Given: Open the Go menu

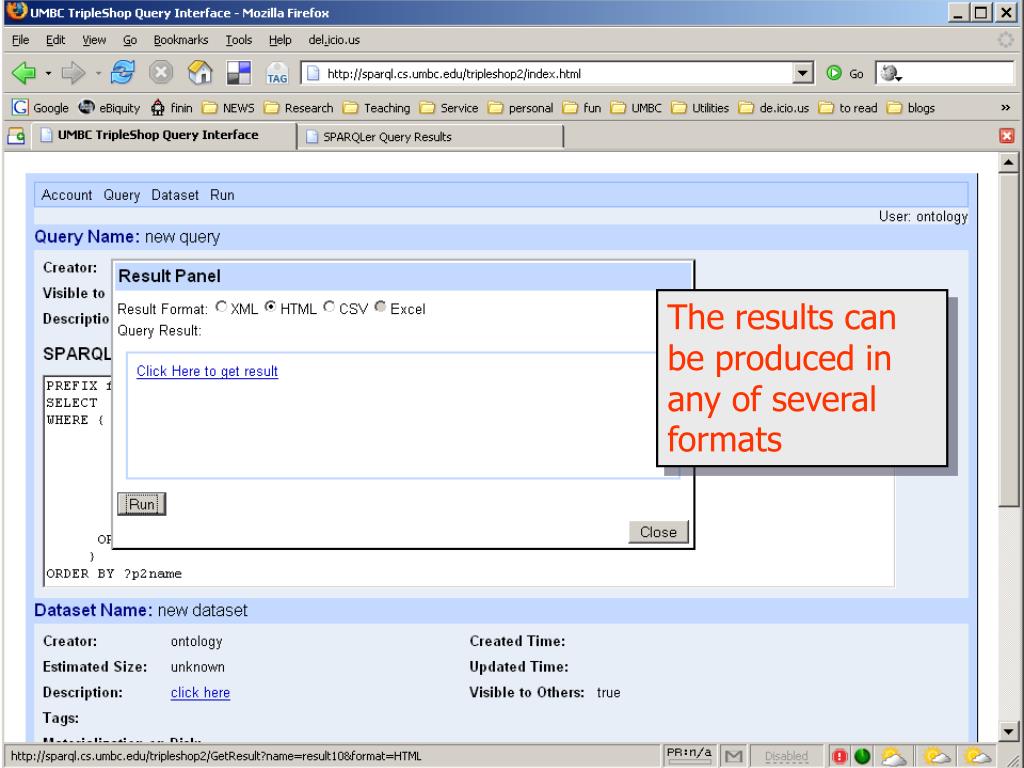Looking at the screenshot, I should 130,40.
